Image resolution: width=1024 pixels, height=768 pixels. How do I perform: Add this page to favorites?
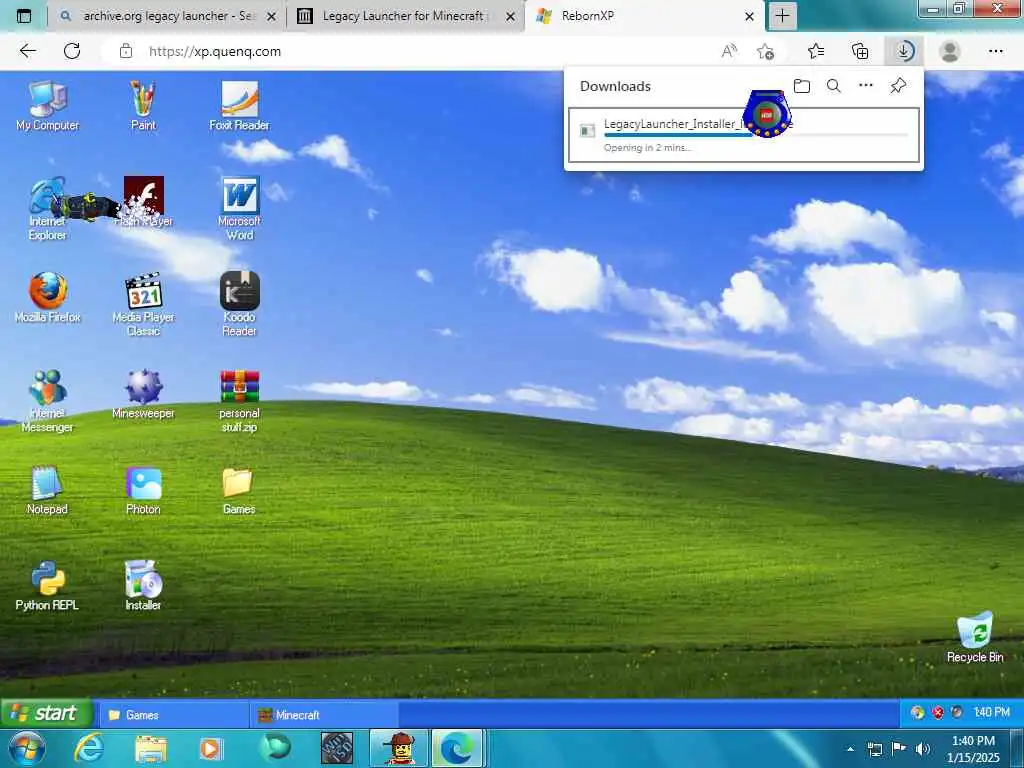pyautogui.click(x=765, y=51)
